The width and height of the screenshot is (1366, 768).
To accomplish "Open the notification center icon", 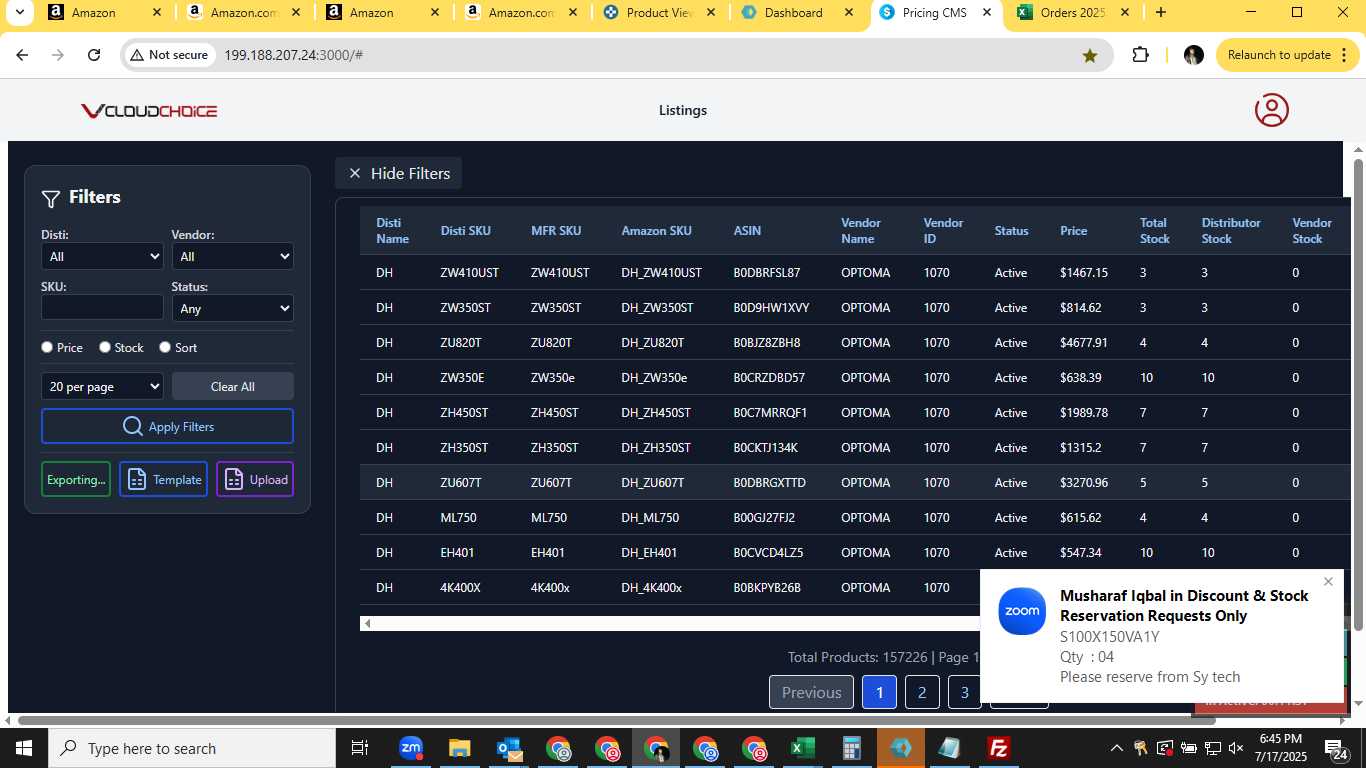I will tap(1337, 748).
